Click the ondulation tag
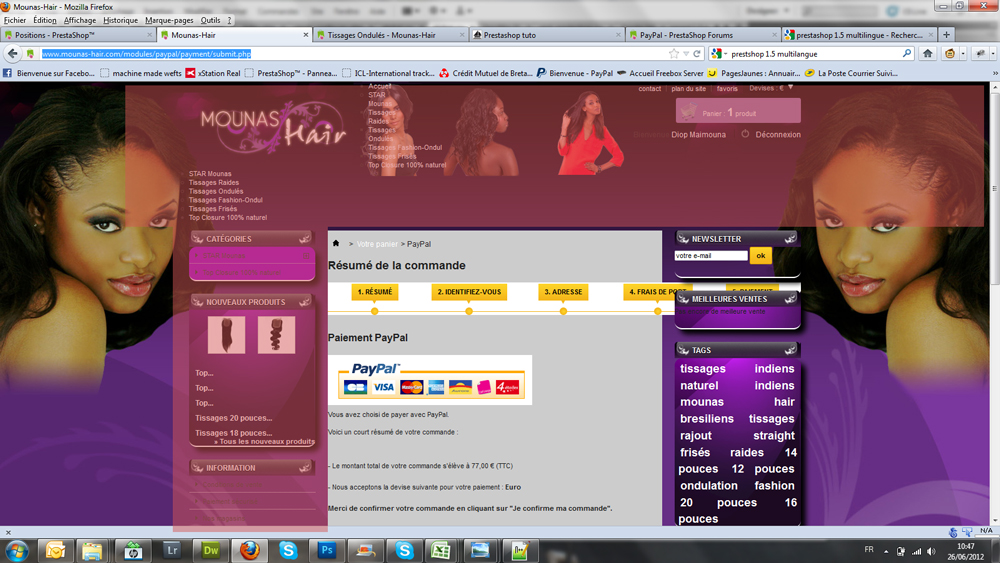1000x563 pixels. (709, 486)
